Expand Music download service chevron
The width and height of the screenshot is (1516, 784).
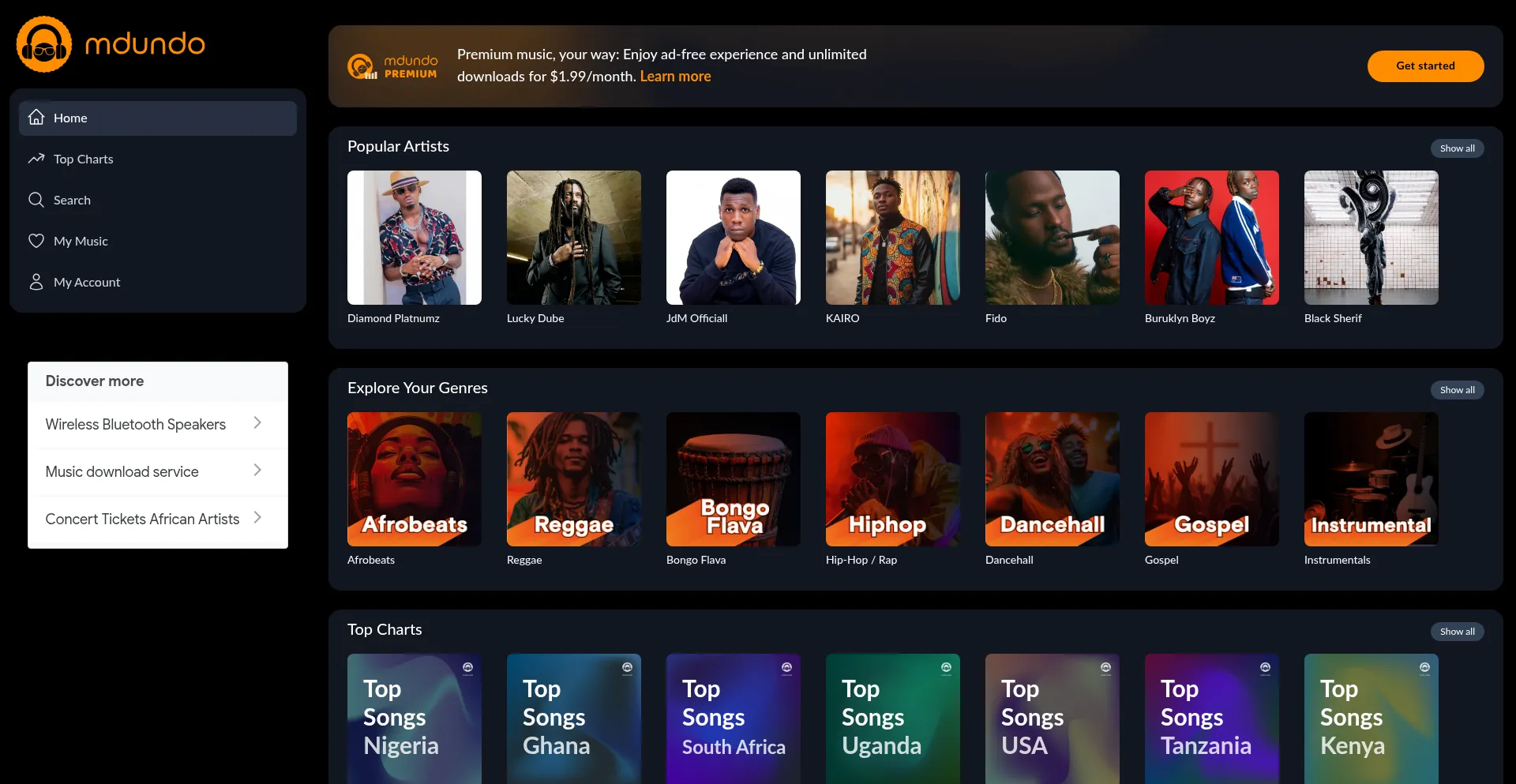click(257, 471)
